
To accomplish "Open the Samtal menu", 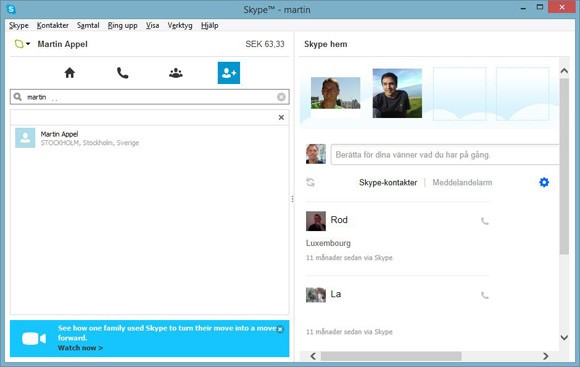I will click(x=88, y=26).
